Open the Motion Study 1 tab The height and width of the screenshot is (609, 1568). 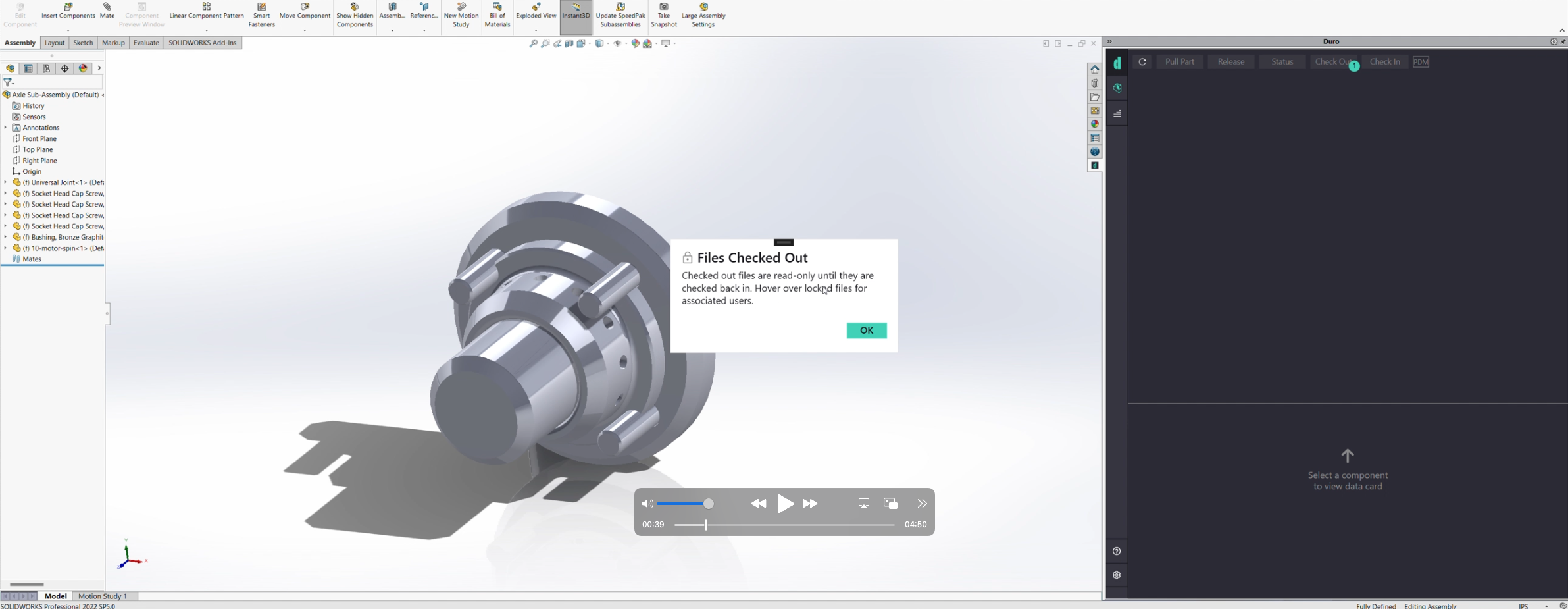[103, 596]
